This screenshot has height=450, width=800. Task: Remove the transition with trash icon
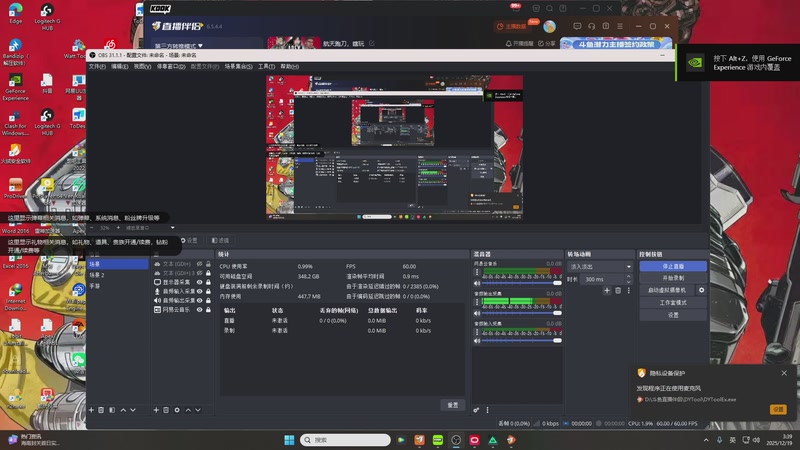[x=618, y=290]
